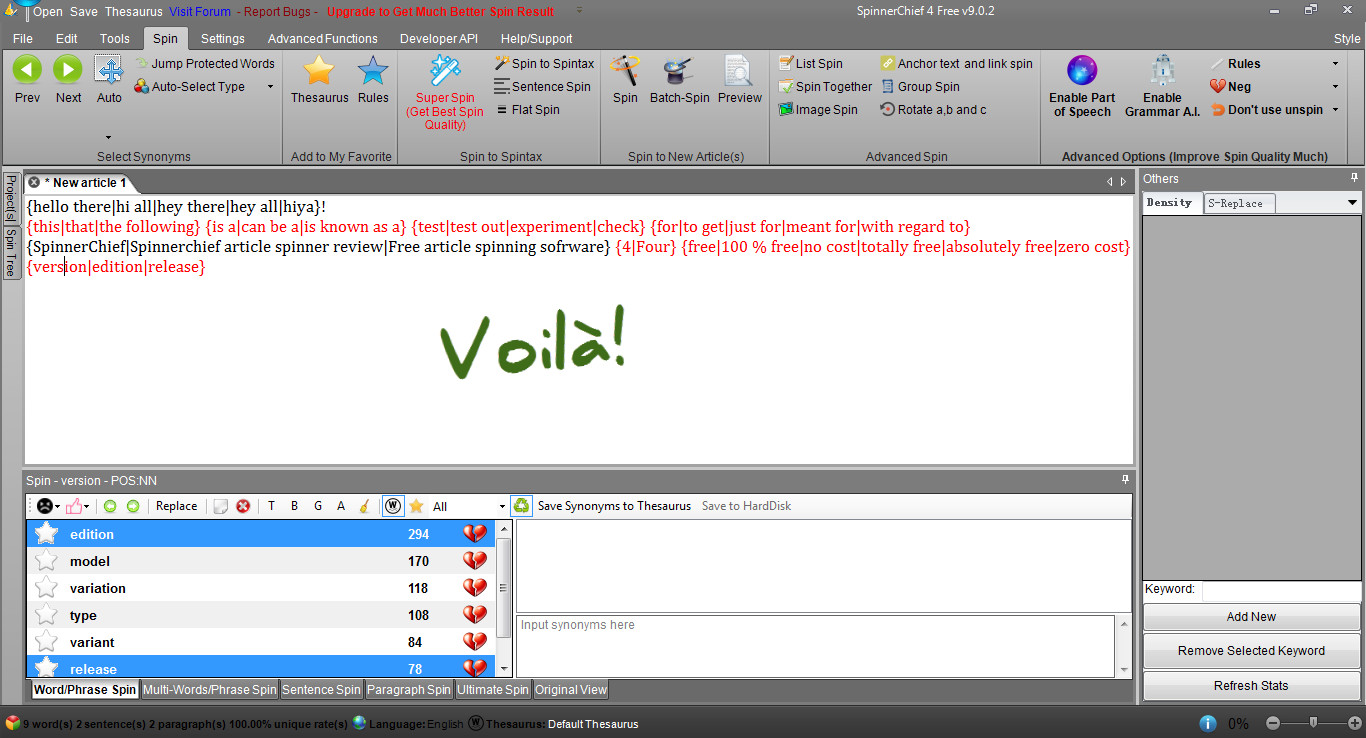Expand the Neg dropdown arrow

(x=1335, y=87)
